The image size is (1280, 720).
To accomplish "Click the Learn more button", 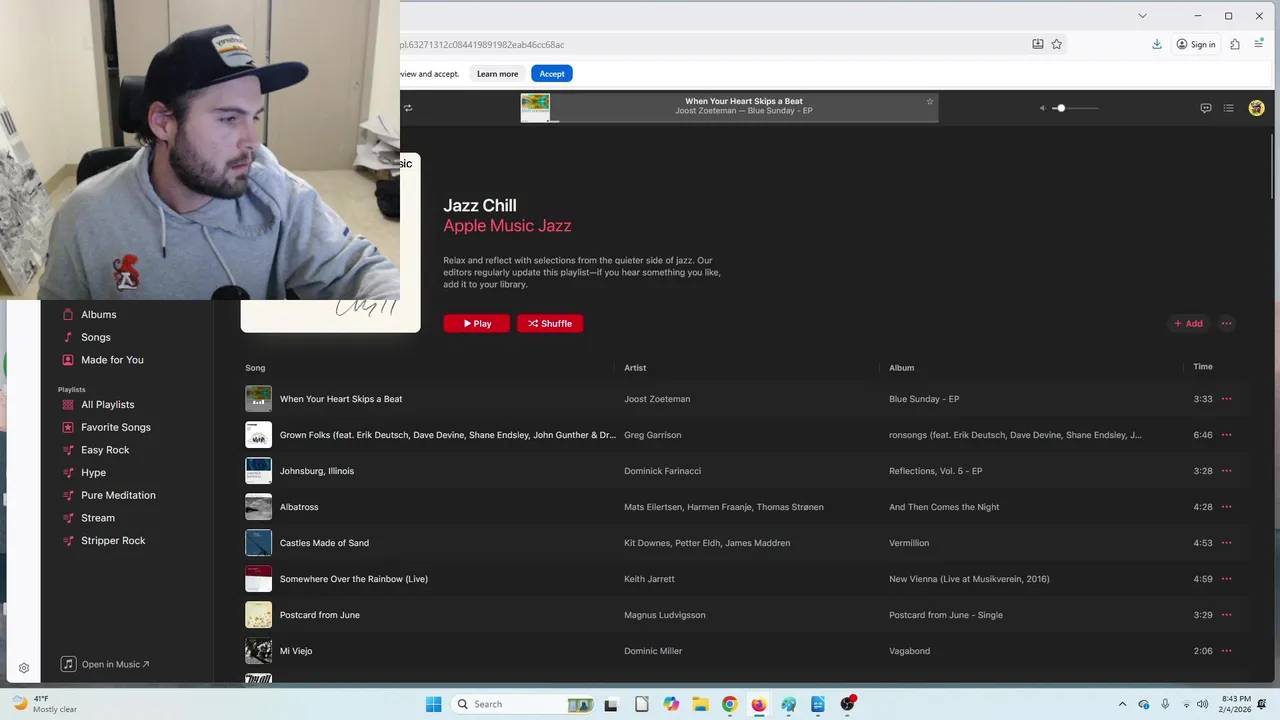I will coord(497,74).
